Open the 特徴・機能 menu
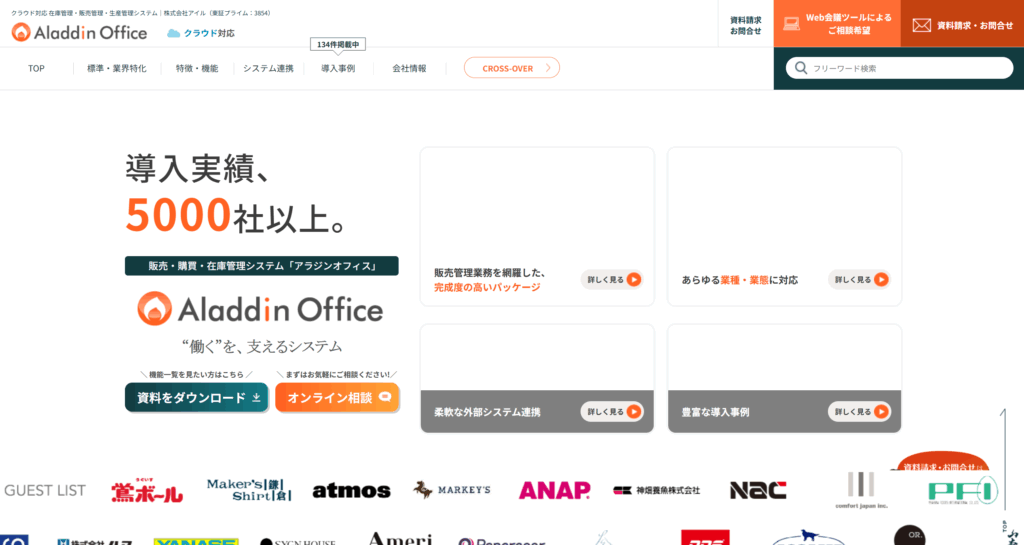The image size is (1024, 545). 197,69
